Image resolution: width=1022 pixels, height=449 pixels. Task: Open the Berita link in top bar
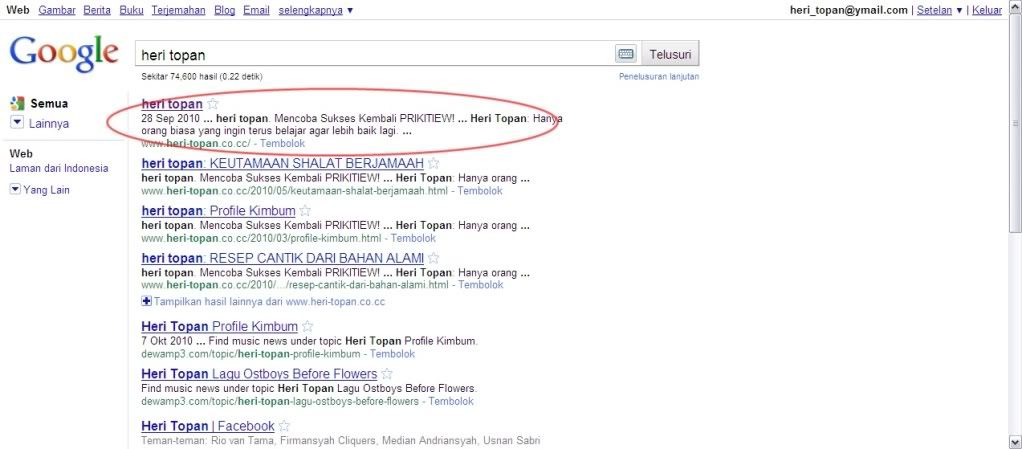tap(97, 10)
